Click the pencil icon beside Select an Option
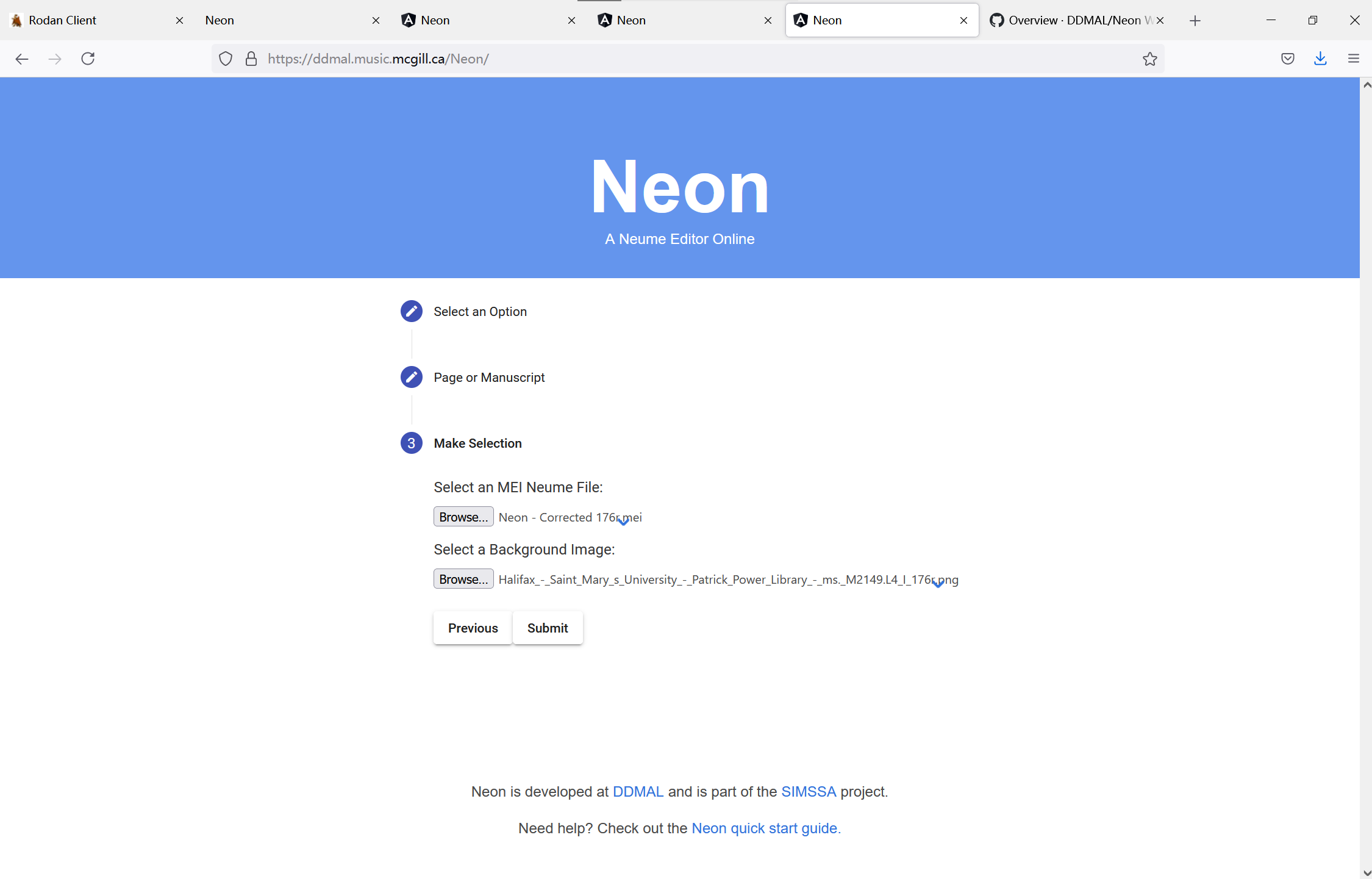Image resolution: width=1372 pixels, height=879 pixels. click(x=411, y=311)
